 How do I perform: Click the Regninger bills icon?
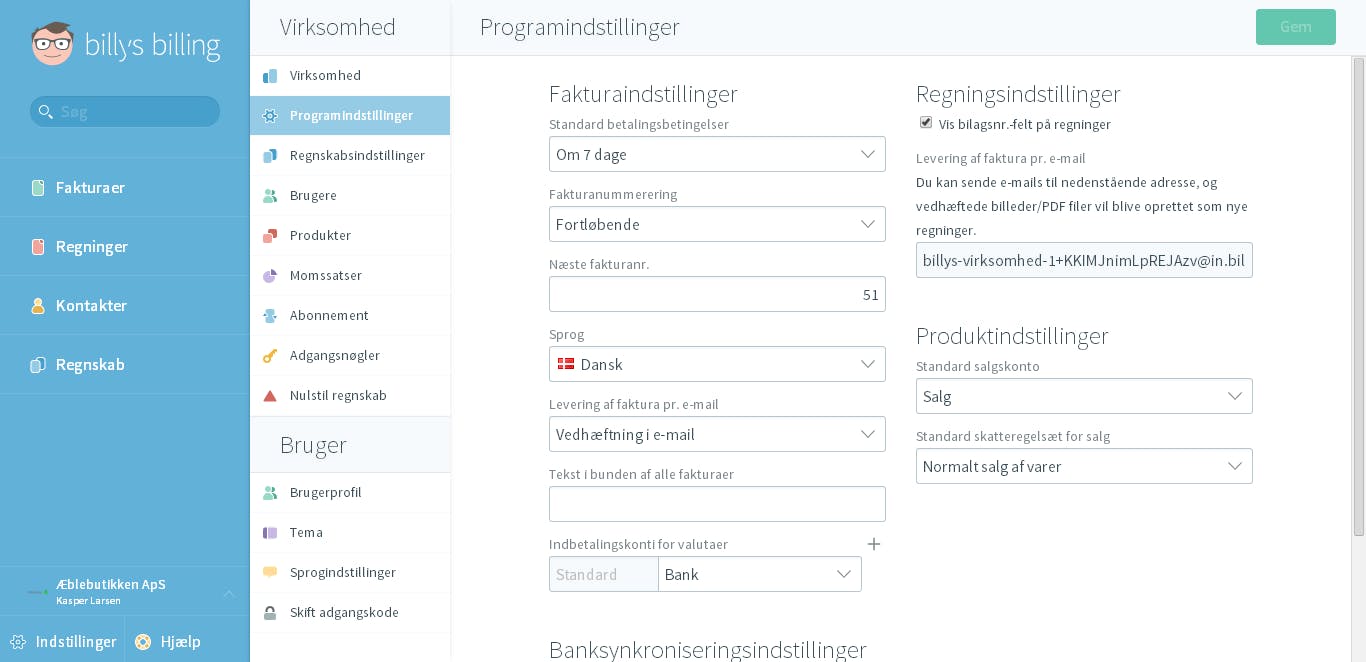(x=38, y=247)
